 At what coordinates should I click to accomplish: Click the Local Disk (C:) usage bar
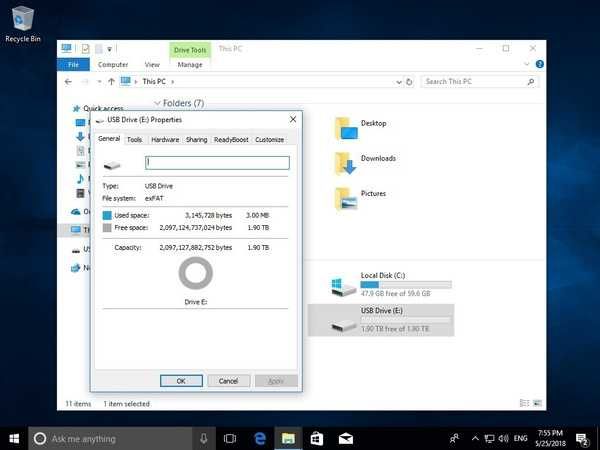coord(406,285)
